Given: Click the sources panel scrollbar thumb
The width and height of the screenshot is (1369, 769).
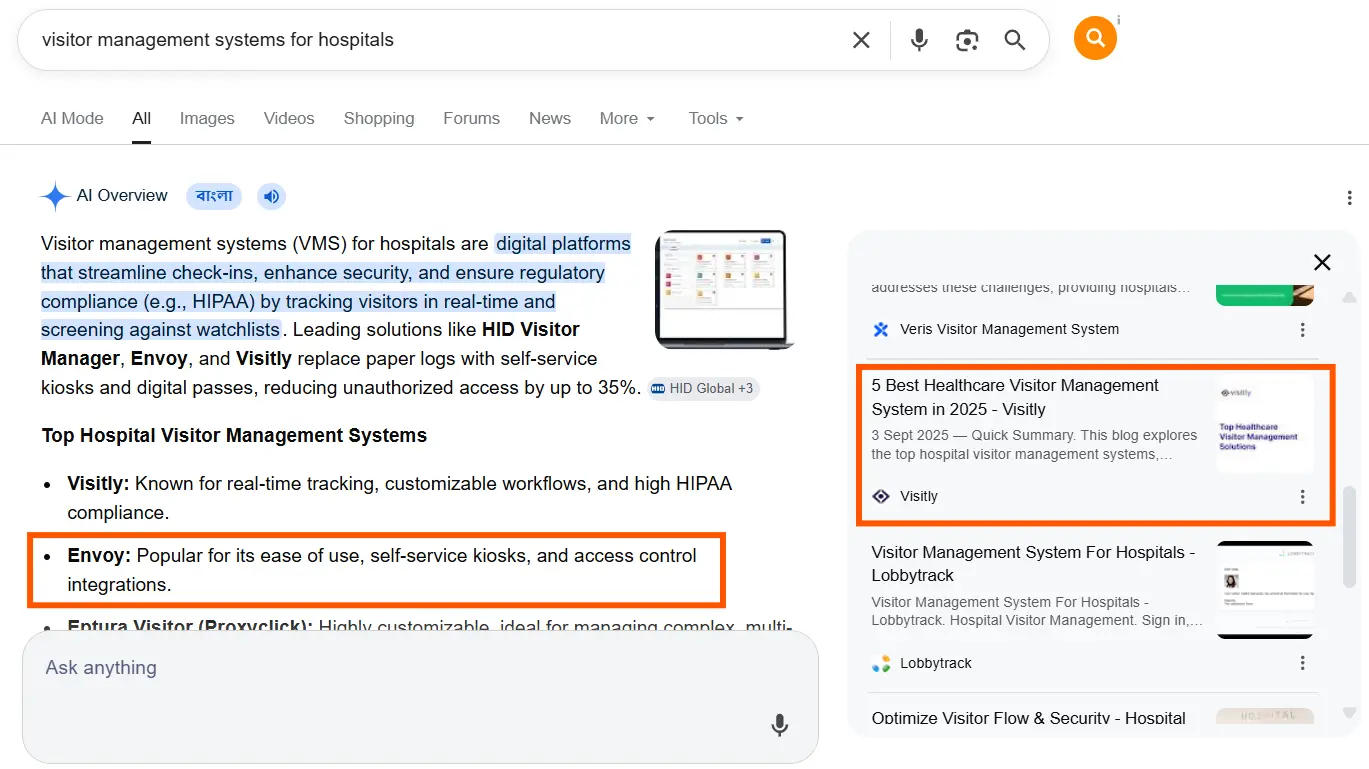Looking at the screenshot, I should click(x=1349, y=535).
